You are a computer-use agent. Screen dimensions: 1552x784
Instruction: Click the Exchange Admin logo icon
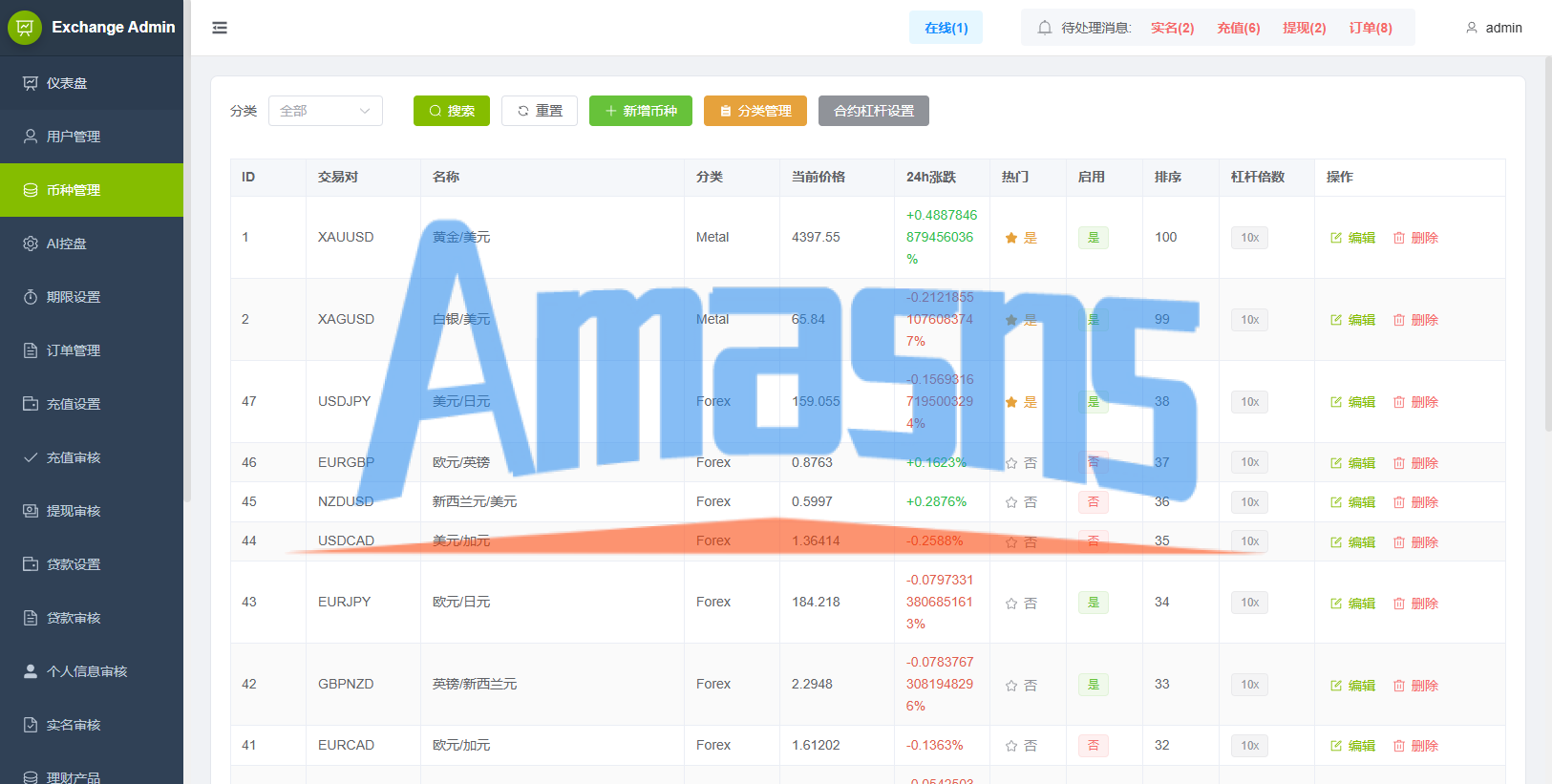point(25,28)
